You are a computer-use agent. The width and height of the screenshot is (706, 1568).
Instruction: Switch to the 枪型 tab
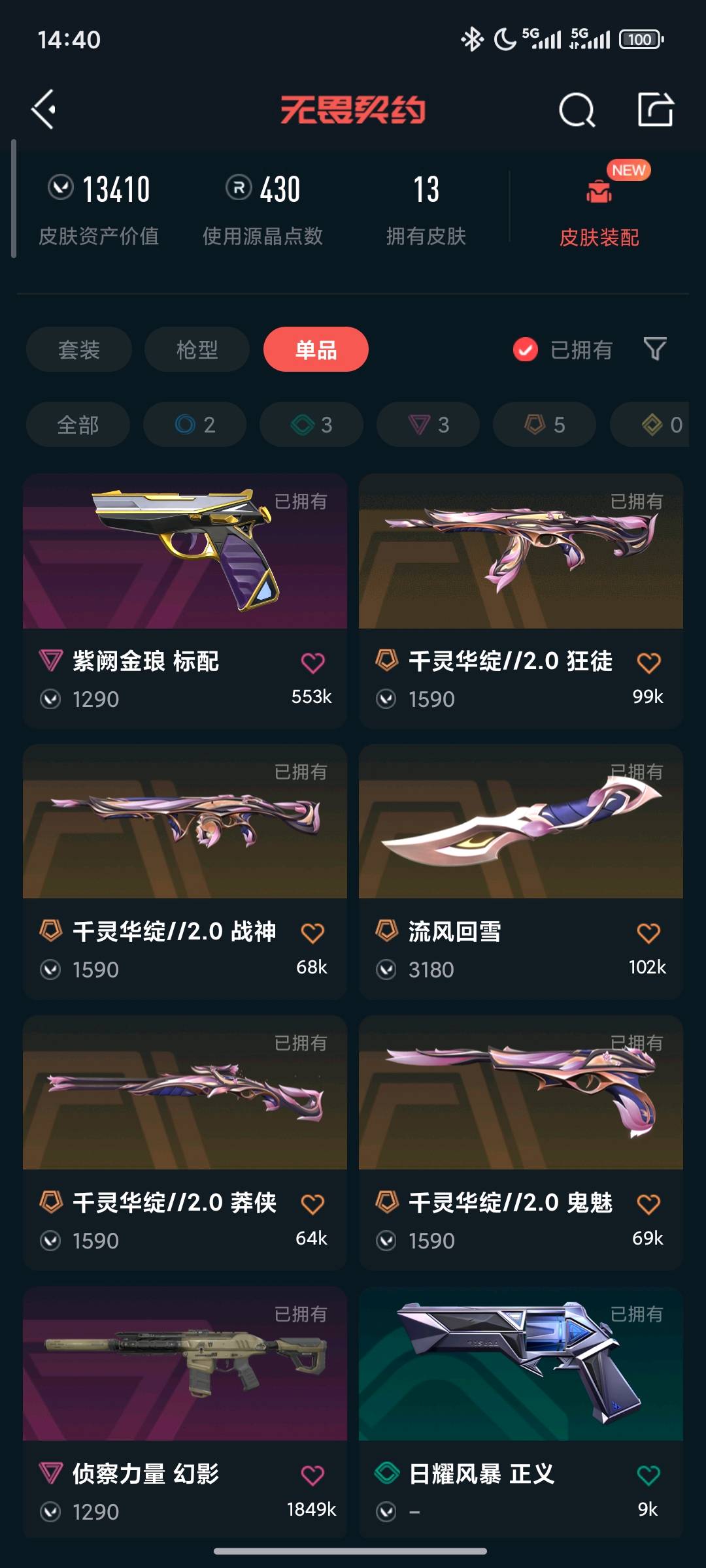click(x=197, y=350)
